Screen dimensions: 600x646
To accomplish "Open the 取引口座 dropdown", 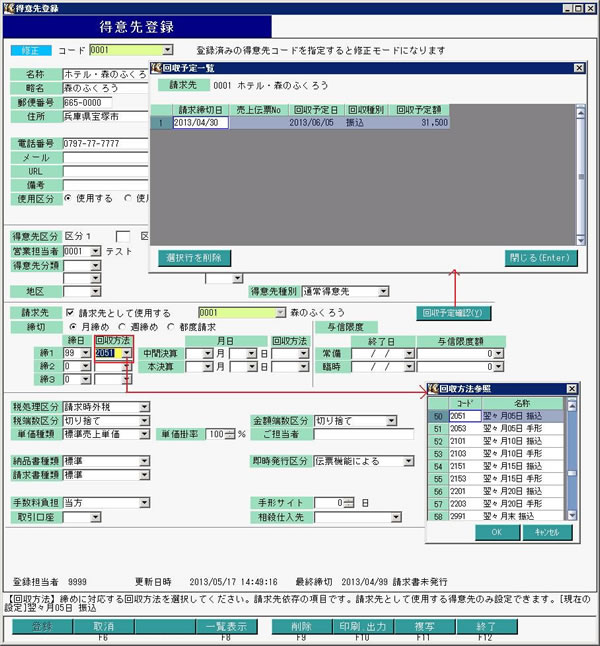I will click(95, 517).
